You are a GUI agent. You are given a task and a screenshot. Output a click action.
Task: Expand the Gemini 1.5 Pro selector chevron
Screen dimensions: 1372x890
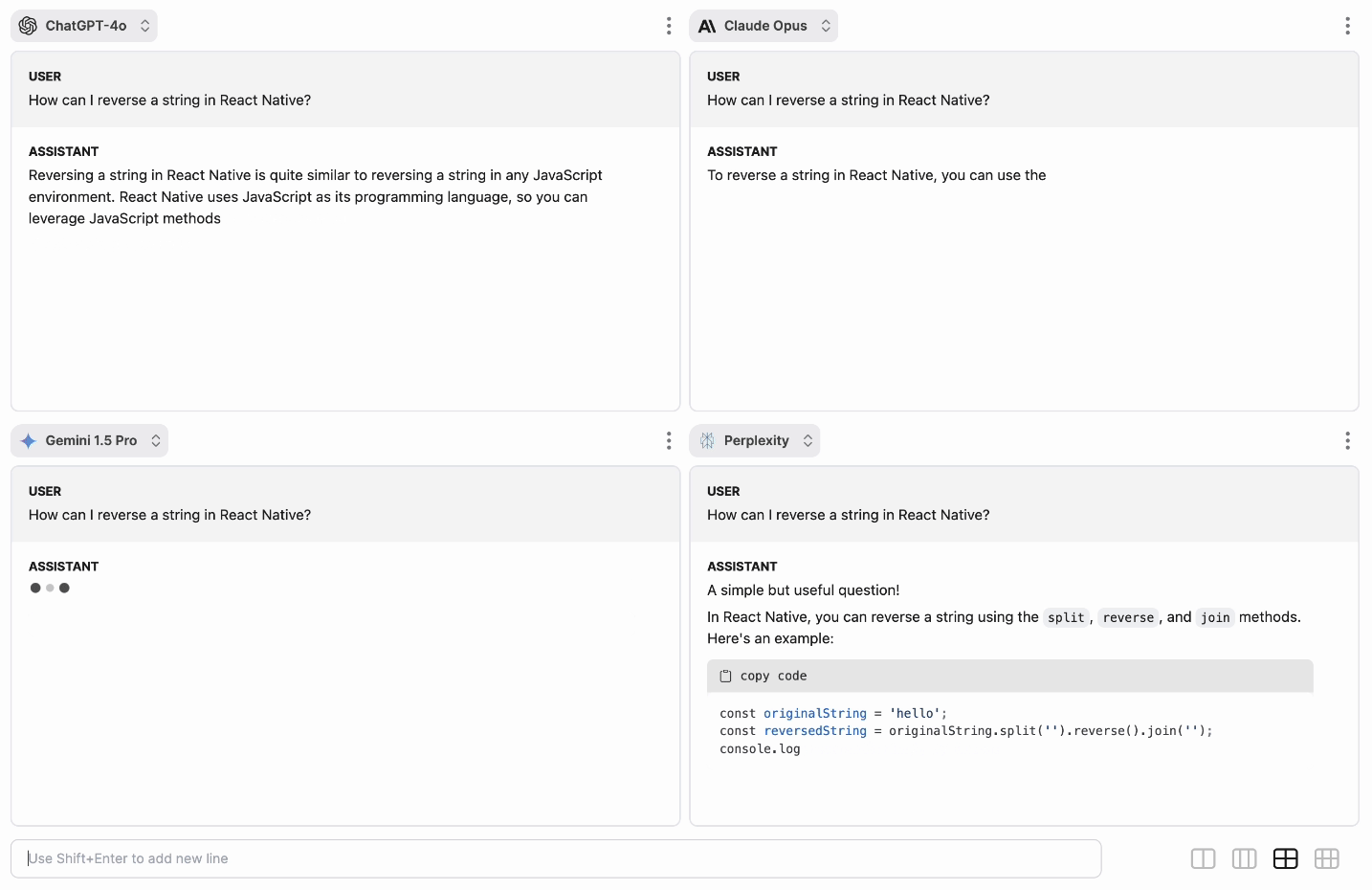pyautogui.click(x=156, y=440)
